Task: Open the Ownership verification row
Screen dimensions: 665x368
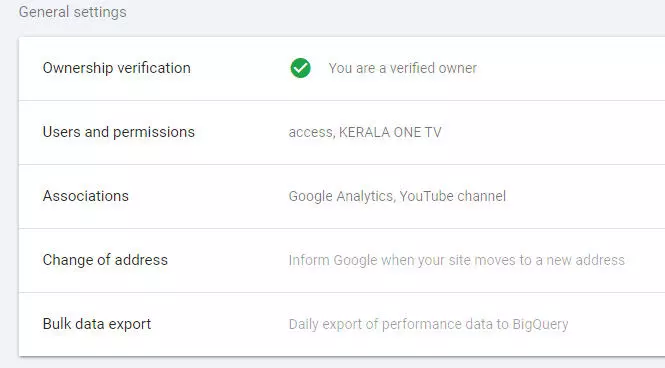Action: click(342, 69)
